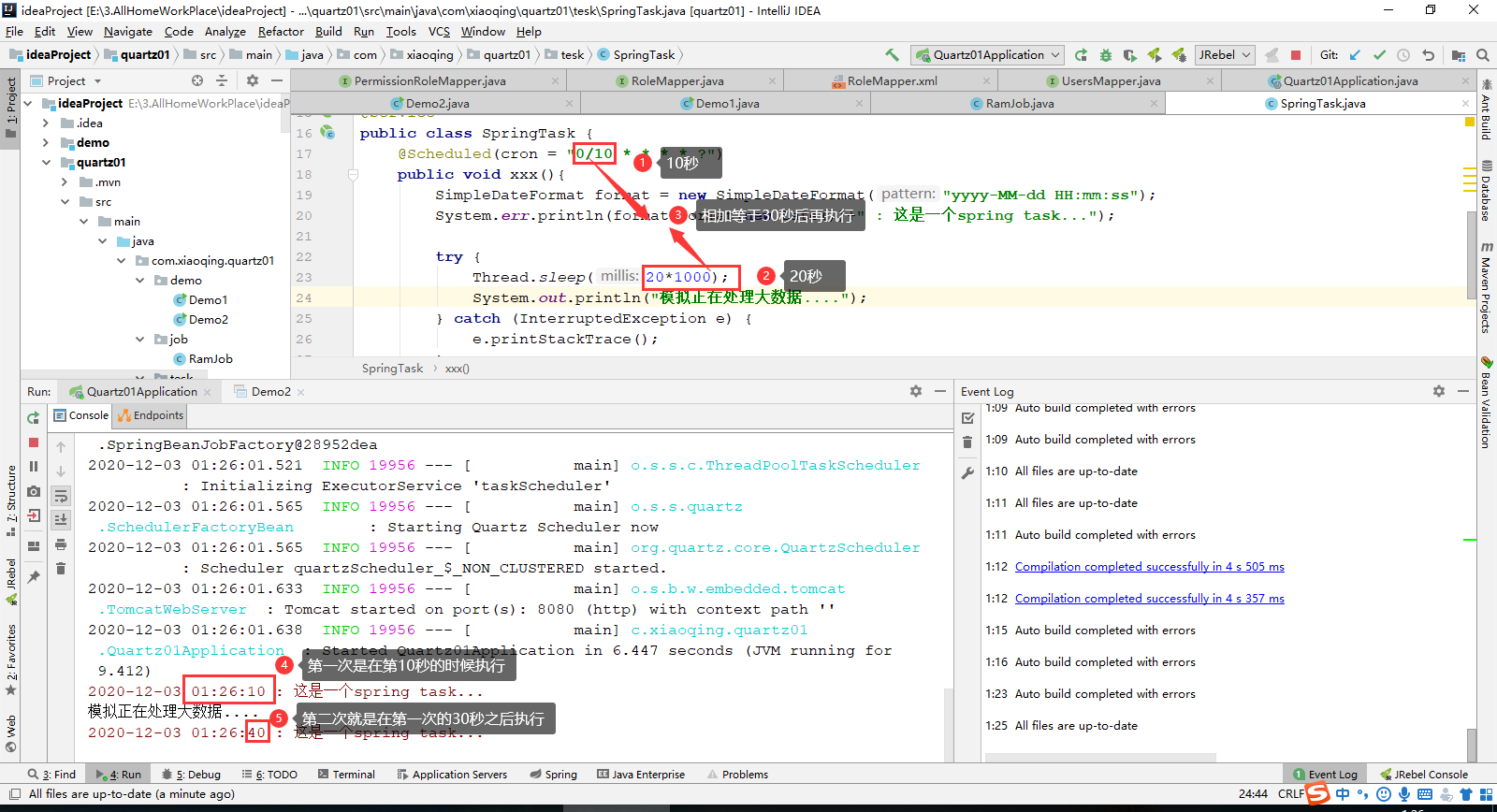The image size is (1497, 812).
Task: Run Quartz01Application with the green run arrow
Action: pos(1082,55)
